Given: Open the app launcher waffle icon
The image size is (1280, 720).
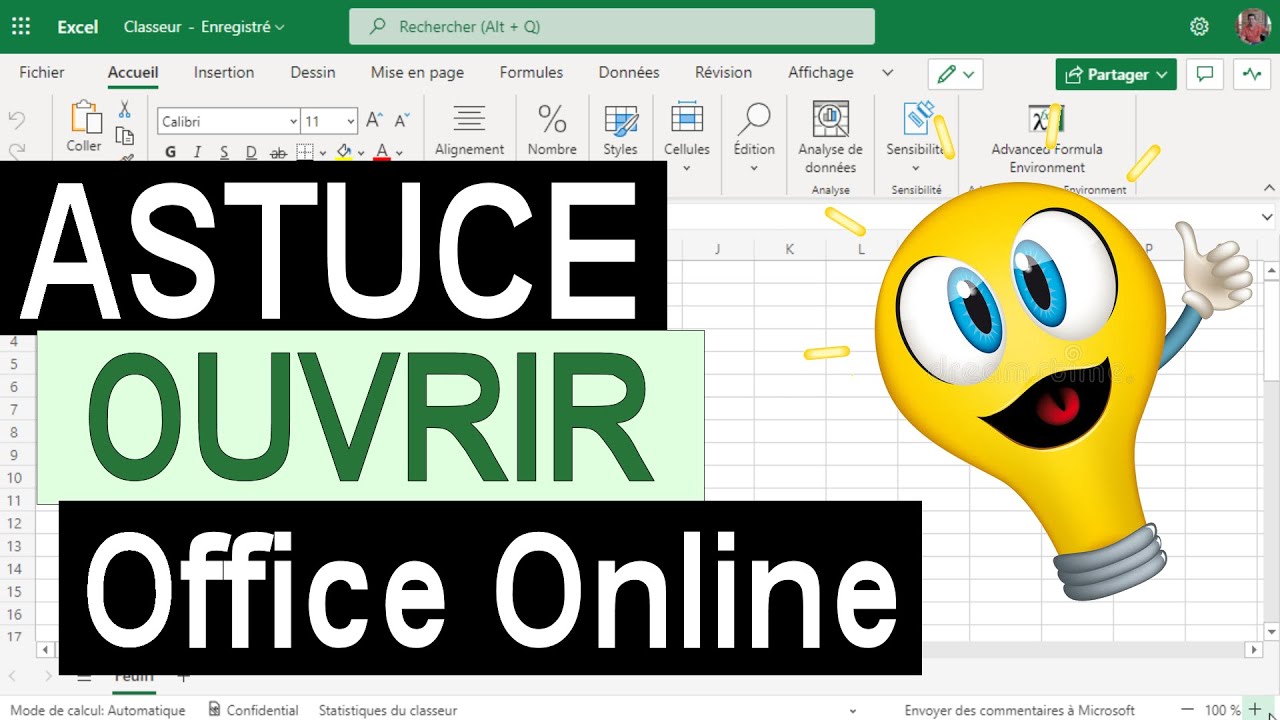Looking at the screenshot, I should pos(20,27).
